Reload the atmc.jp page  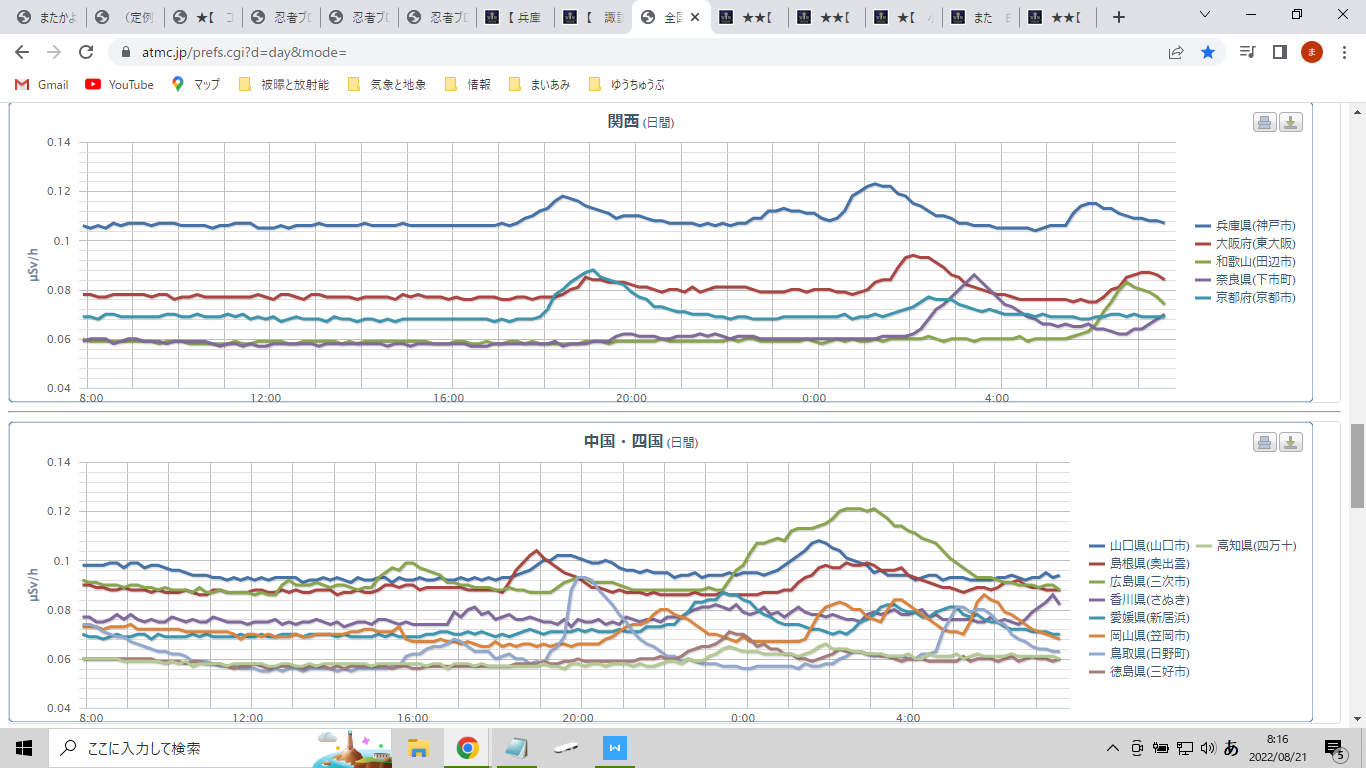[86, 52]
